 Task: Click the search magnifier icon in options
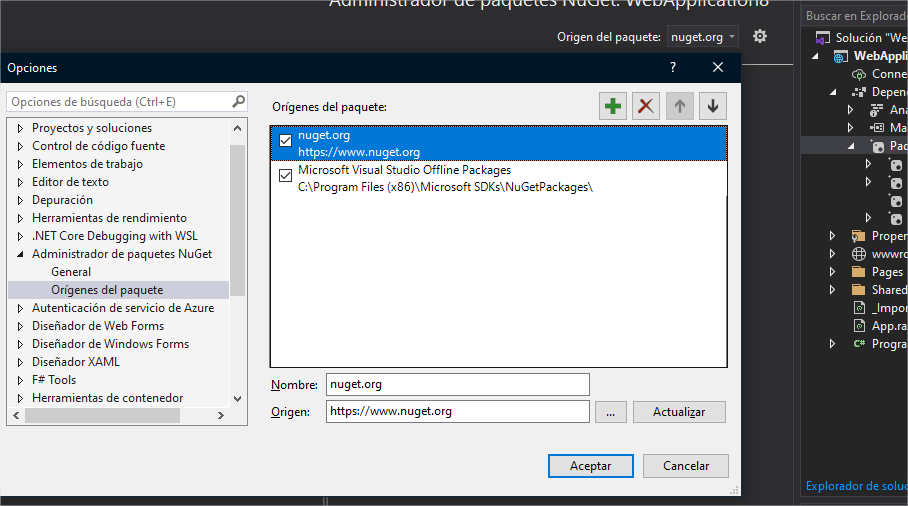click(238, 102)
